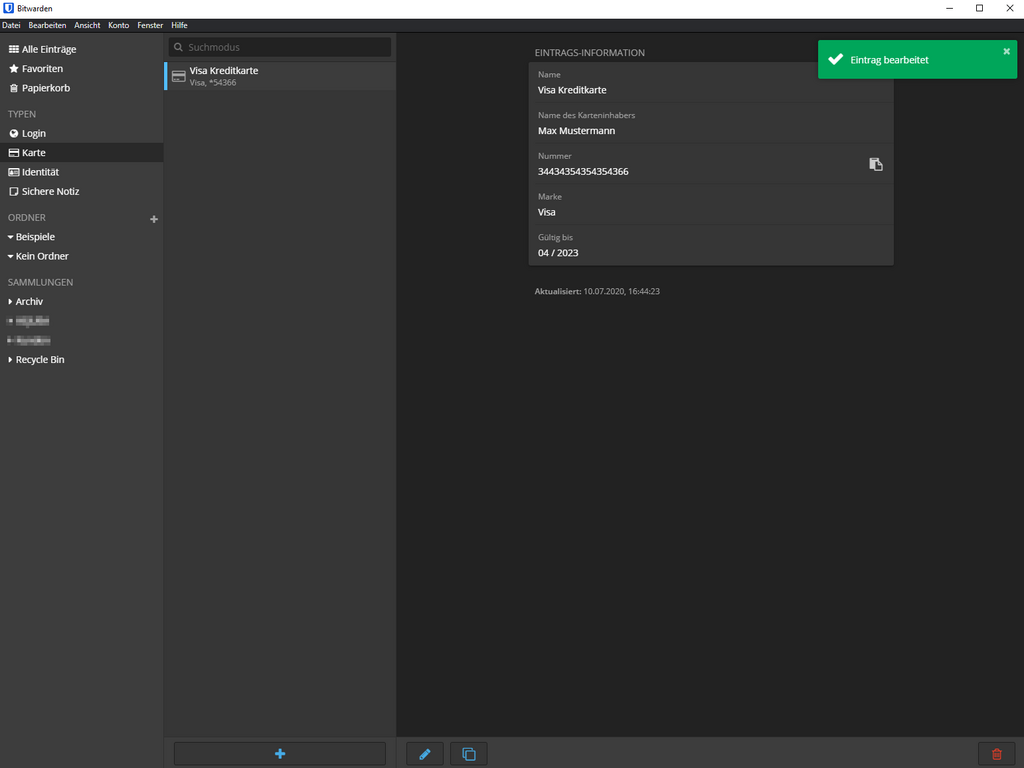
Task: Click the card icon beside Visa Kreditkarte
Action: [178, 76]
